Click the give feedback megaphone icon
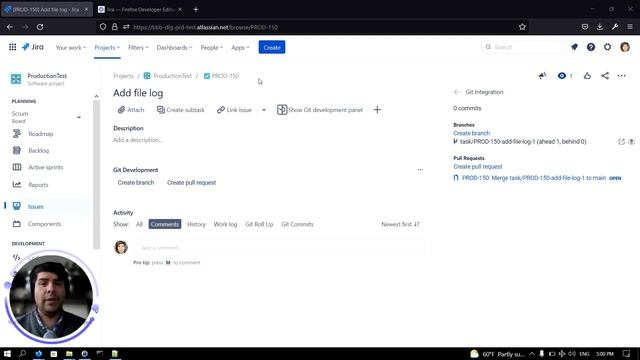 coord(542,76)
